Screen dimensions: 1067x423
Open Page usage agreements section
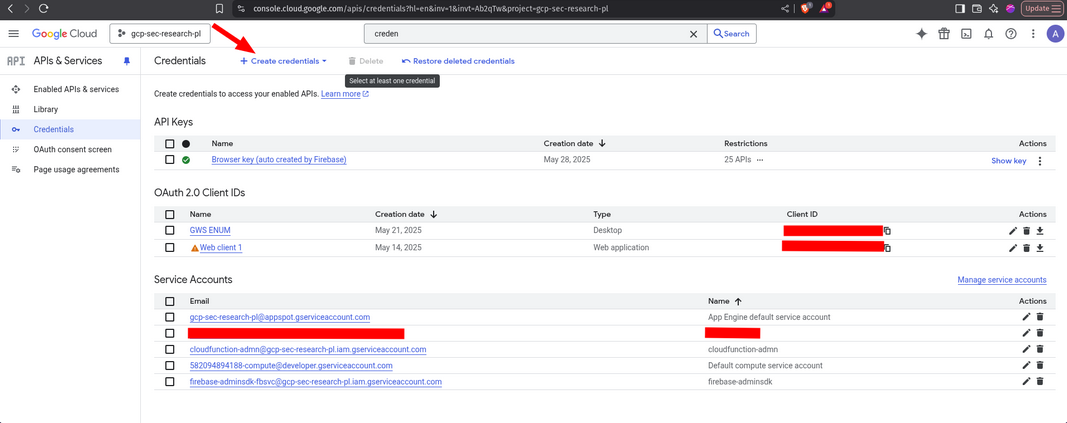coord(76,169)
